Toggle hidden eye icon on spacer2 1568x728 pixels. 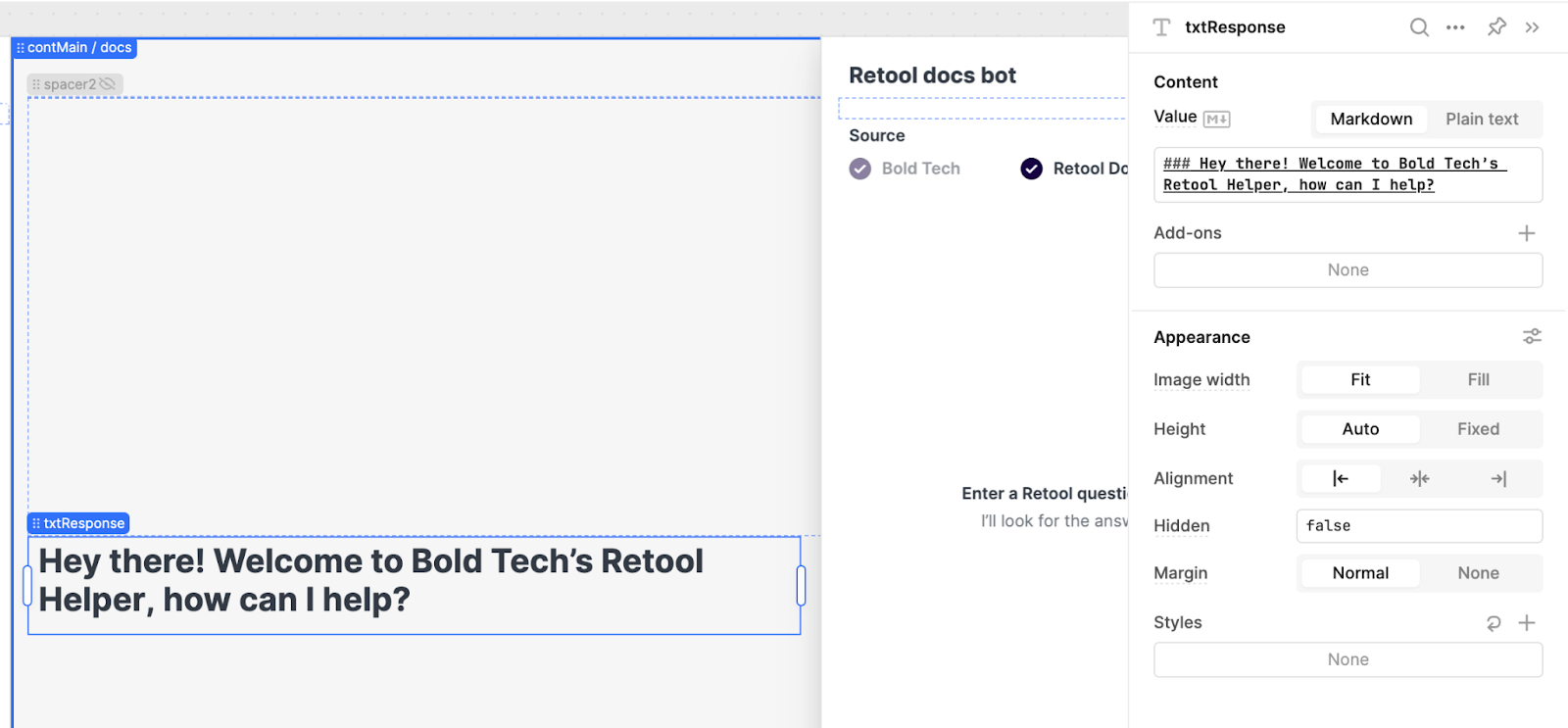(108, 84)
